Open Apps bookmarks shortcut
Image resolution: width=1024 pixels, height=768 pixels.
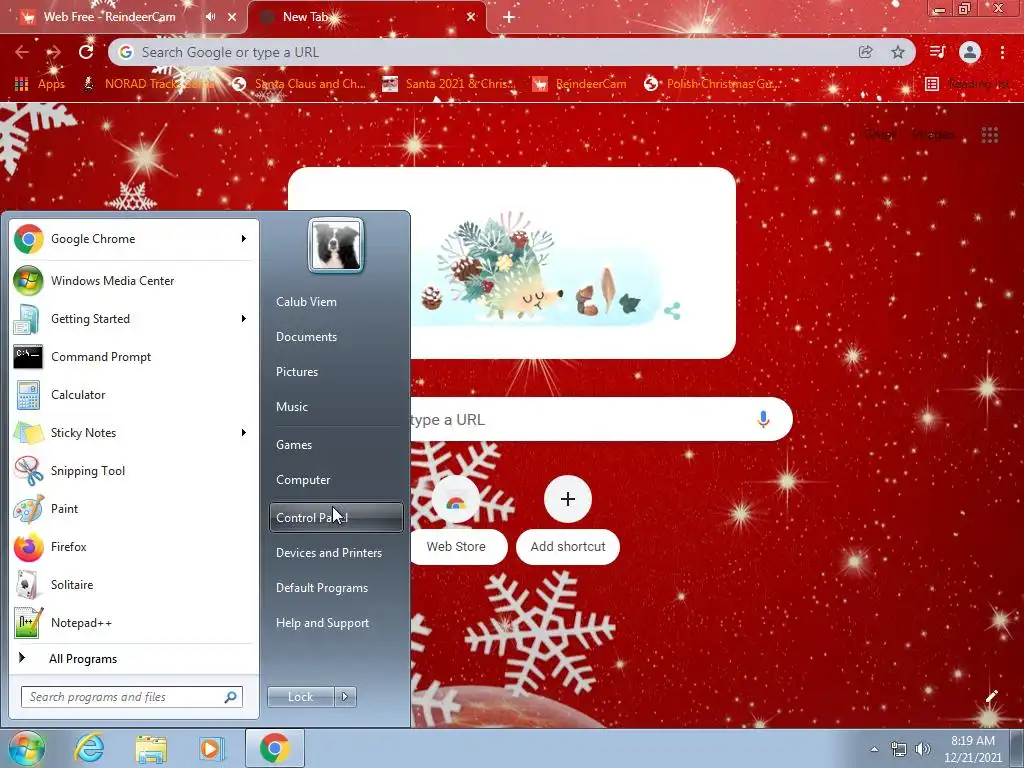click(x=40, y=84)
